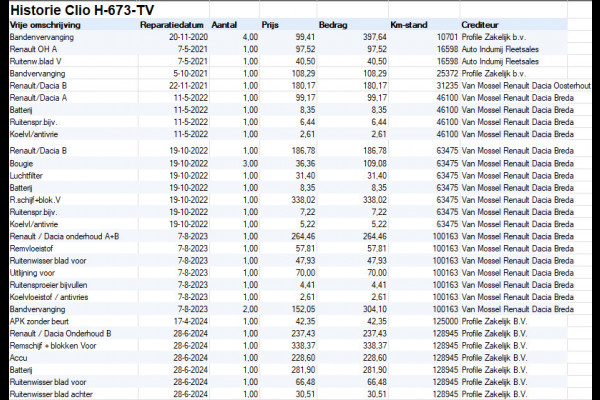Select the Van Mossel Renault Dacia Oosterhout cell
This screenshot has height=400, width=600.
tap(526, 86)
